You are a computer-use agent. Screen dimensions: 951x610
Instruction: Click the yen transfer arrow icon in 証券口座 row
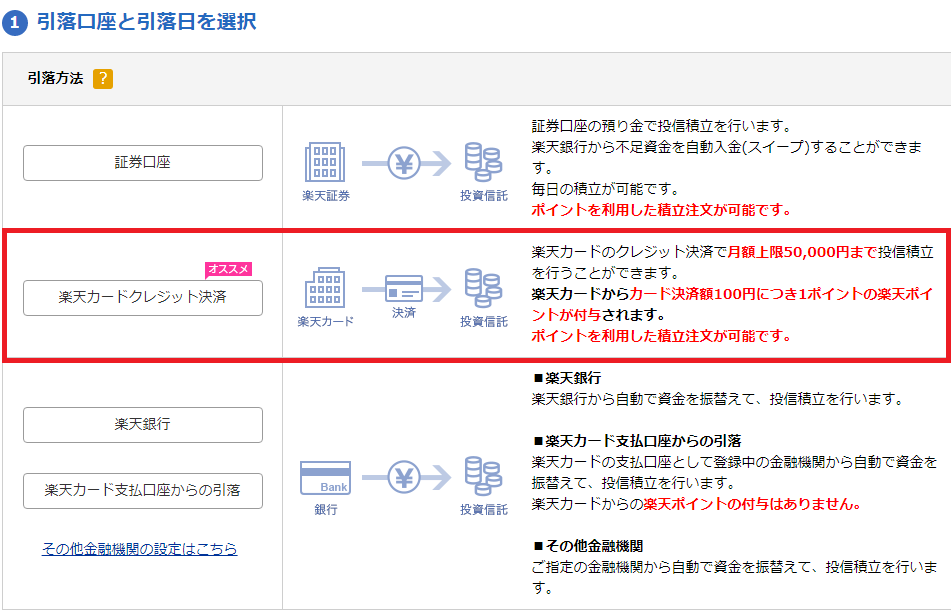point(406,163)
